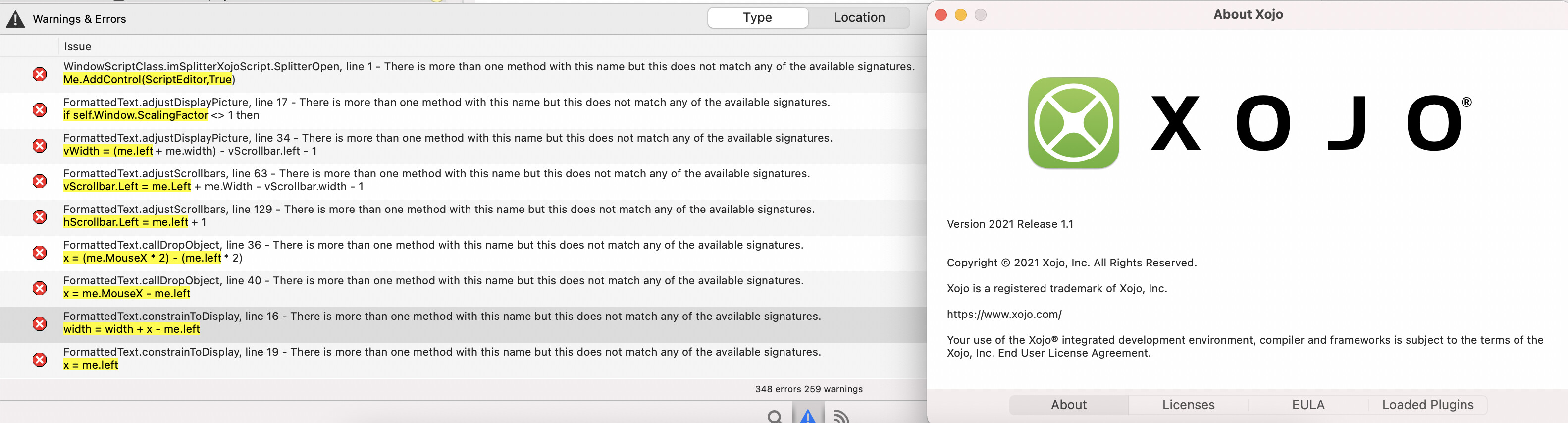This screenshot has width=1568, height=423.
Task: Click error icon for SplitterOpen line 1
Action: (x=40, y=74)
